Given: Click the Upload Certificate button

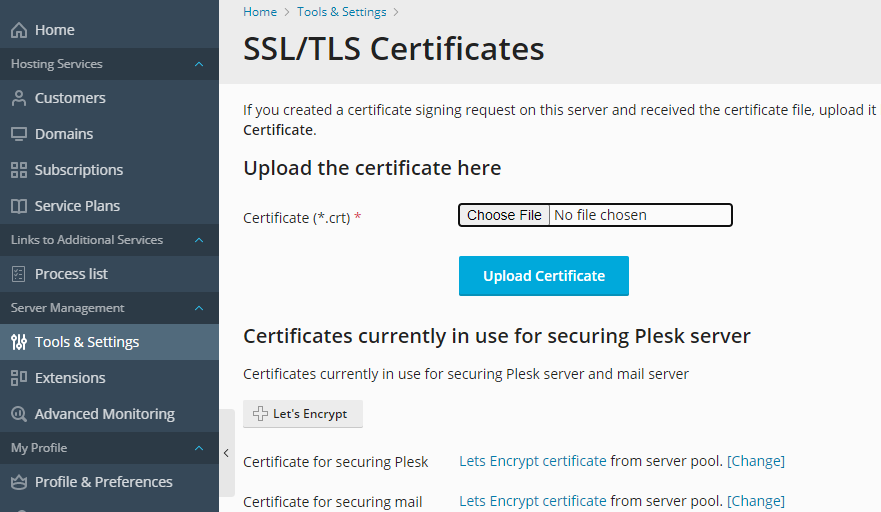Looking at the screenshot, I should tap(544, 276).
